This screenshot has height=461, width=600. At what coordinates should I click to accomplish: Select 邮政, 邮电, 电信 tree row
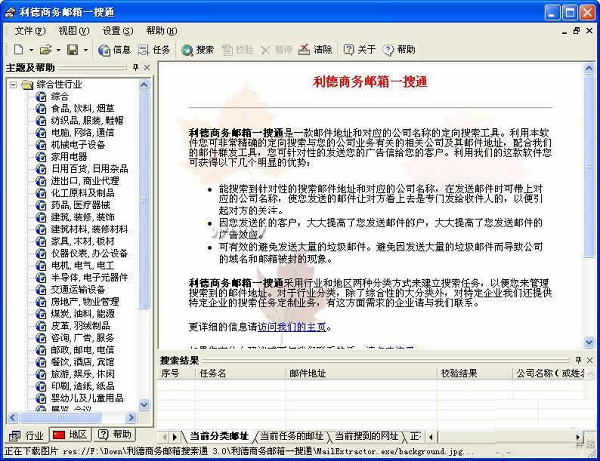click(75, 350)
